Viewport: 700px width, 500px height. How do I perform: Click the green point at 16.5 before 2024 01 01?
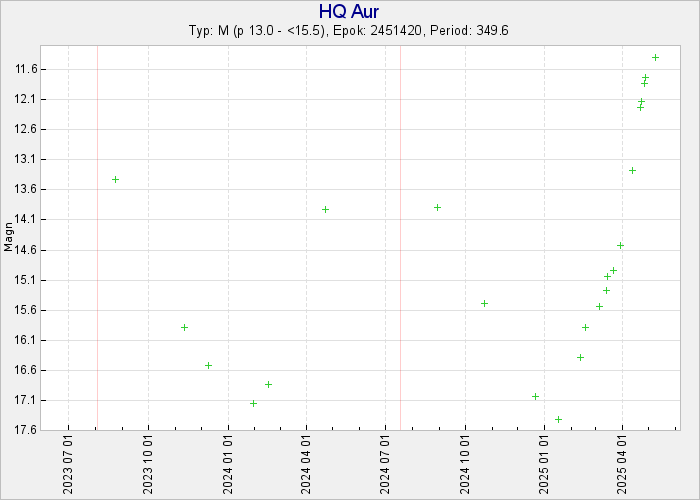click(x=208, y=365)
